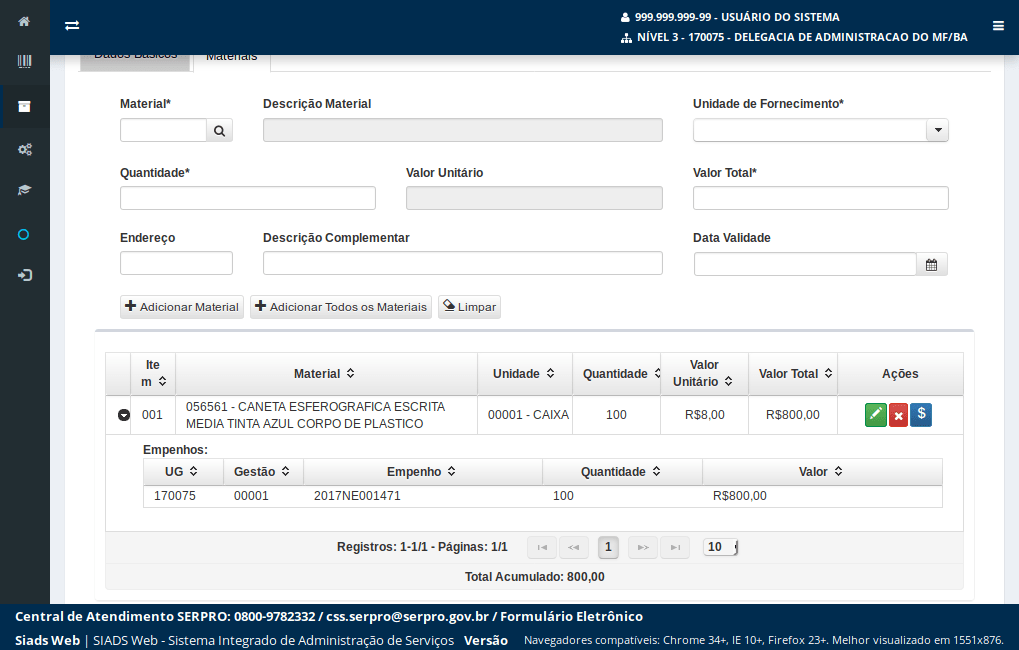Click the Valor Unitário disabled field
This screenshot has width=1019, height=650.
[x=534, y=198]
